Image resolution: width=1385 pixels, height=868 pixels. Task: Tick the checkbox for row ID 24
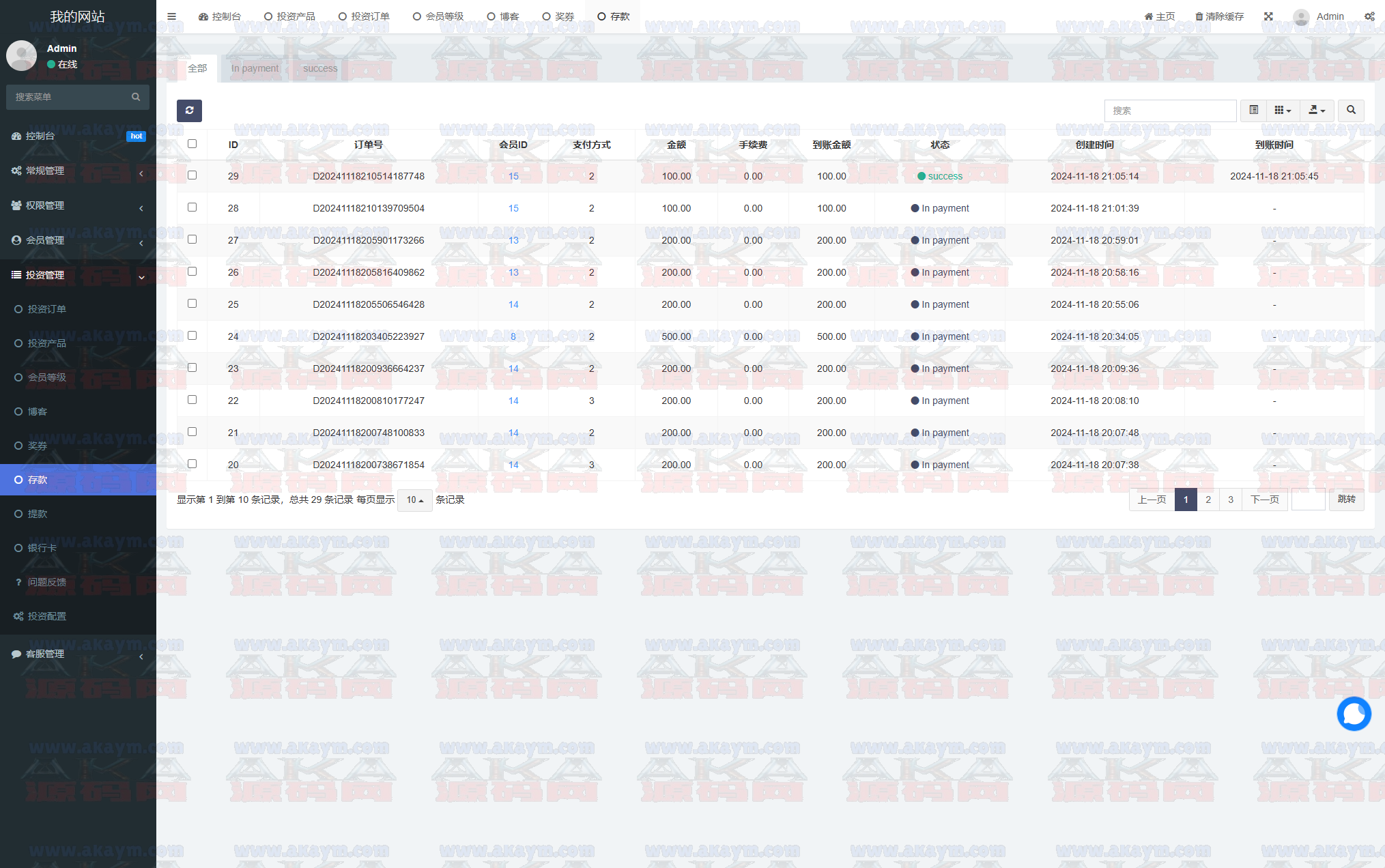(x=192, y=336)
